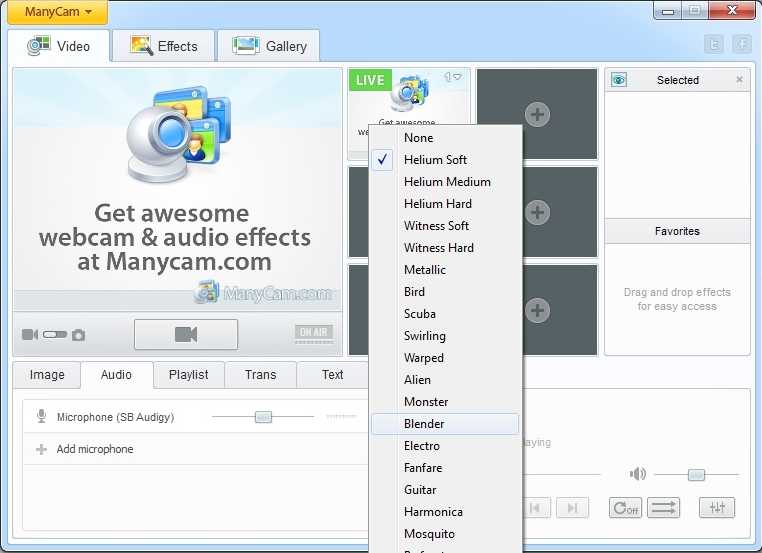Choose the Harmonica voice effect
This screenshot has height=553, width=762.
(x=445, y=512)
